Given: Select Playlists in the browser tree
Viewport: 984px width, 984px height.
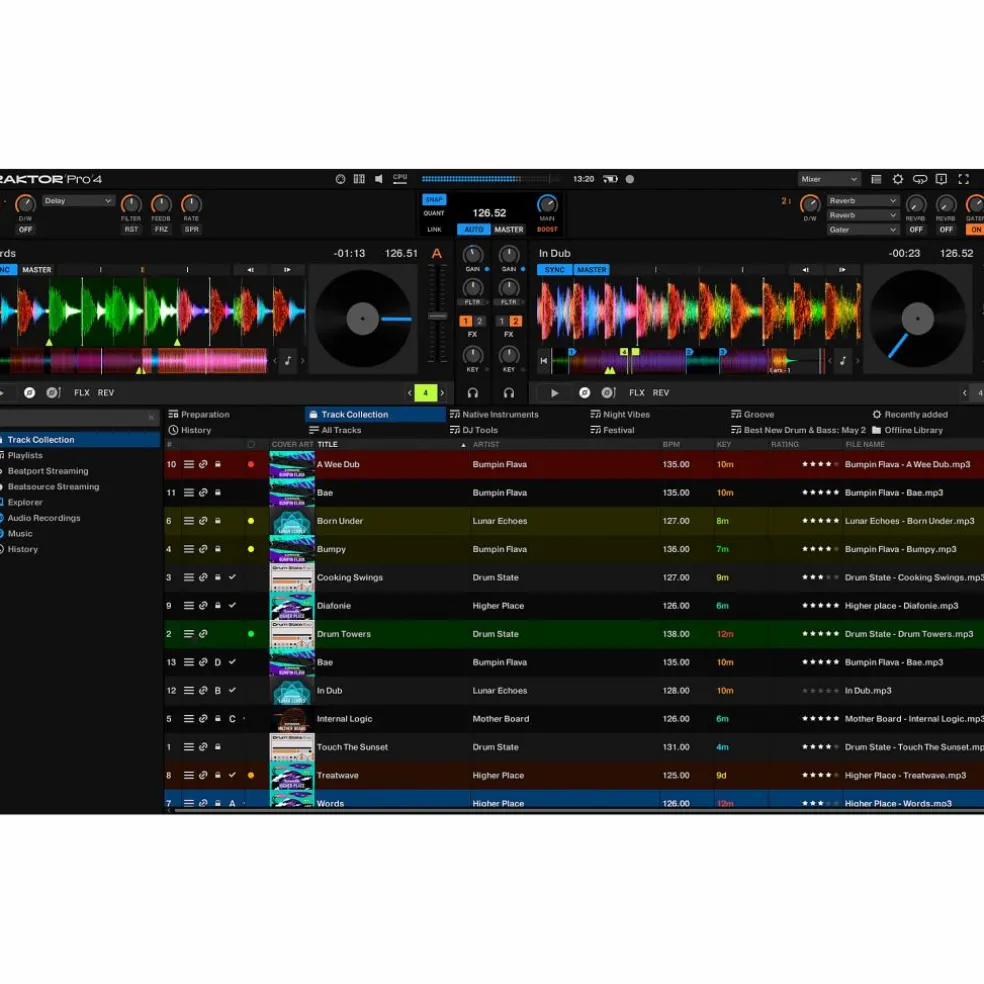Looking at the screenshot, I should point(25,456).
